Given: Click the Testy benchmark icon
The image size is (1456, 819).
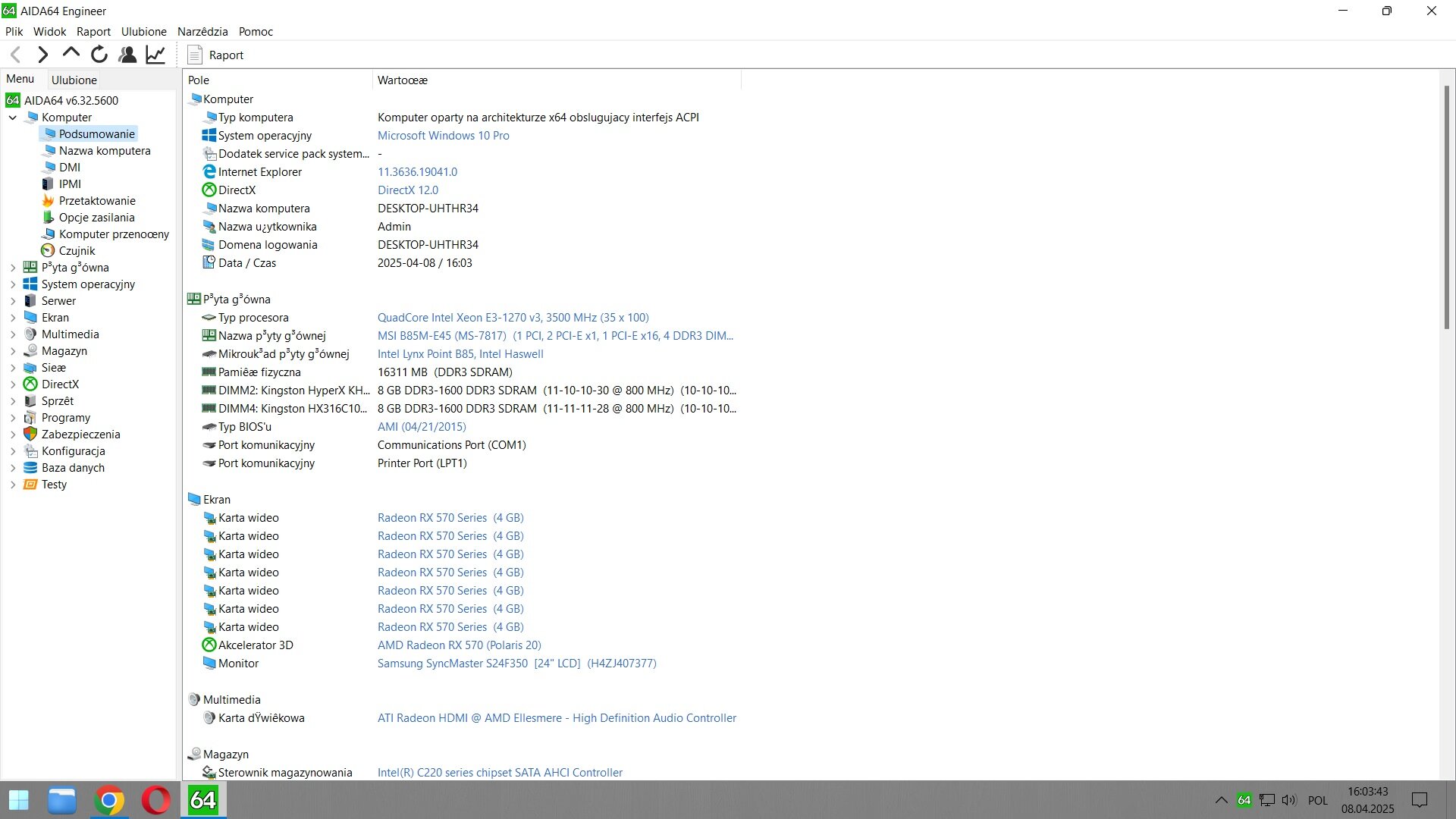Looking at the screenshot, I should point(30,484).
